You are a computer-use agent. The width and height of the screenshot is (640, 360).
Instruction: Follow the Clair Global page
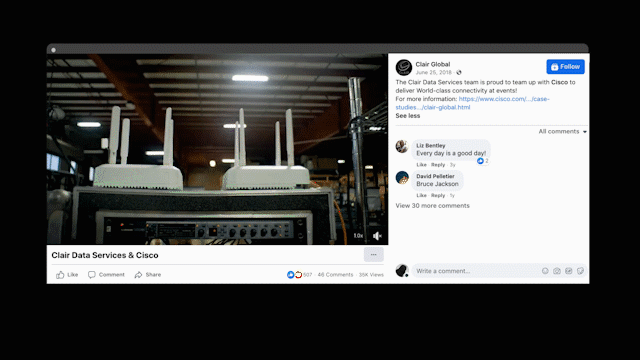[565, 67]
